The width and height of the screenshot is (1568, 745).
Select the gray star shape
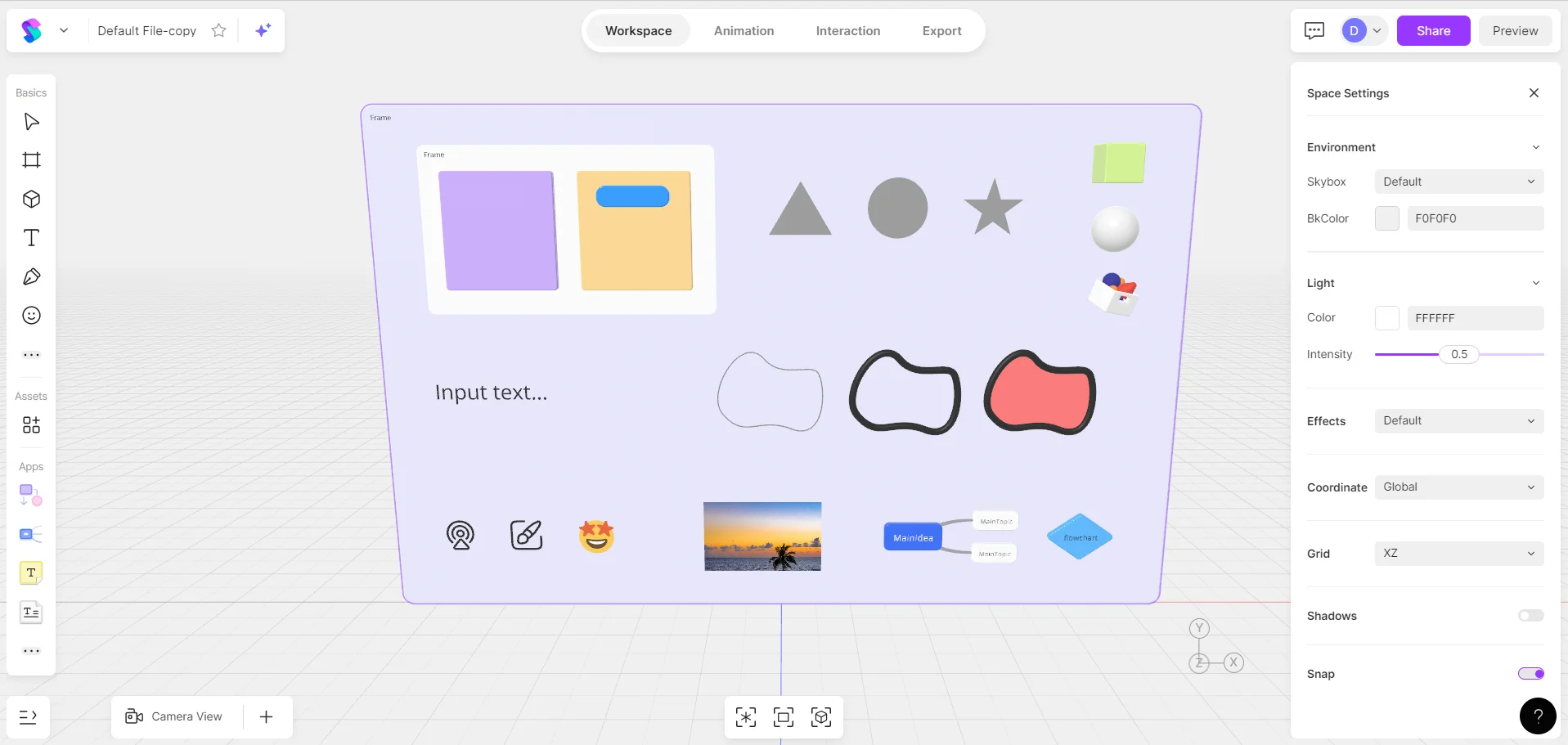click(993, 208)
